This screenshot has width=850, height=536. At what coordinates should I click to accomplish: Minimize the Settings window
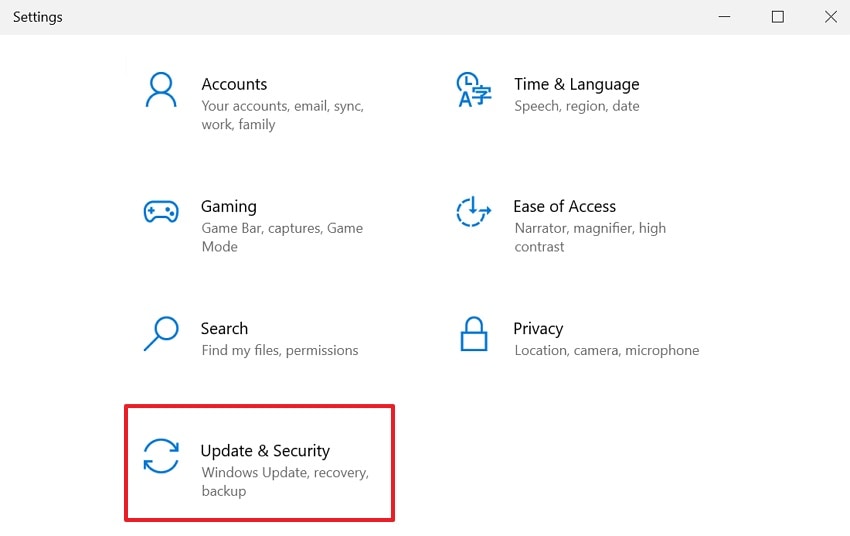point(724,17)
